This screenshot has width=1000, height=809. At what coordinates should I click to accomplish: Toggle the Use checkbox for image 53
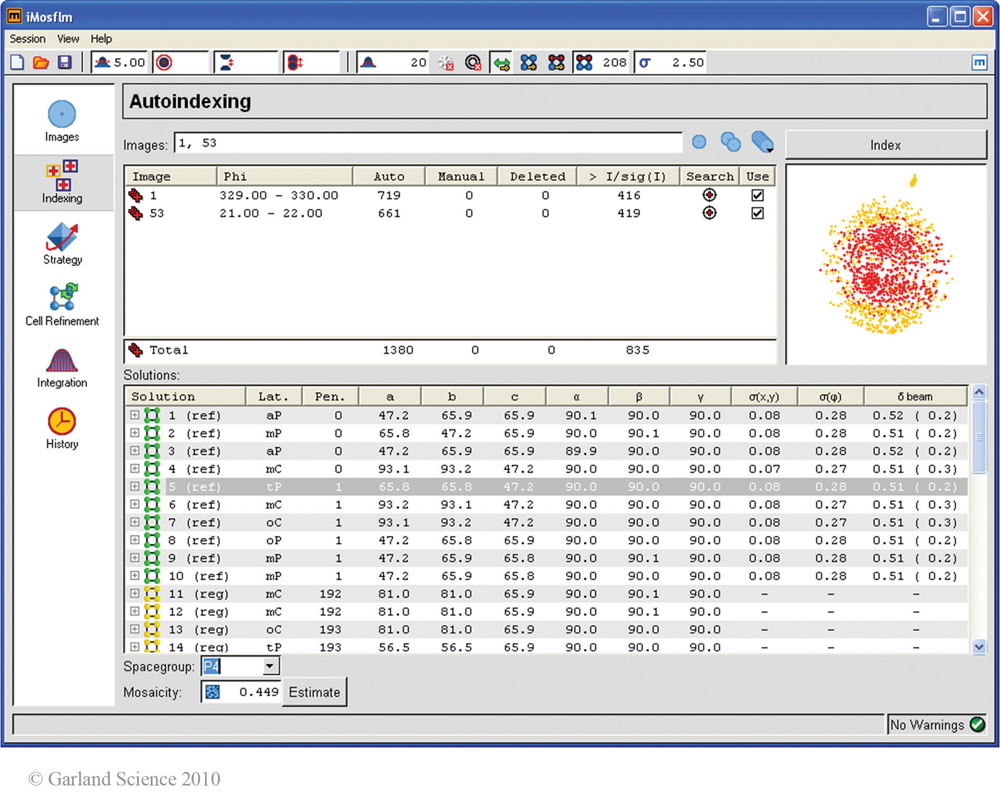757,213
